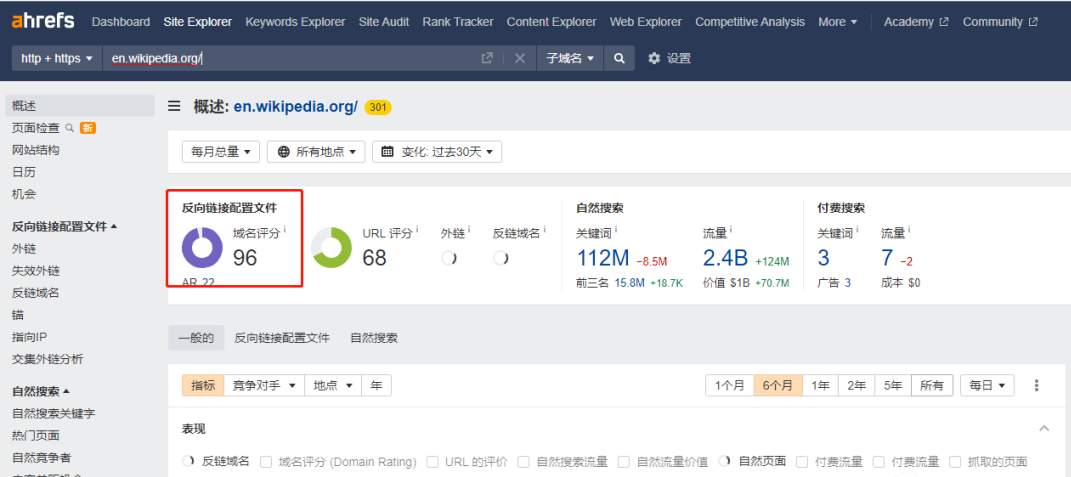Open 失效外链 in sidebar

click(36, 271)
